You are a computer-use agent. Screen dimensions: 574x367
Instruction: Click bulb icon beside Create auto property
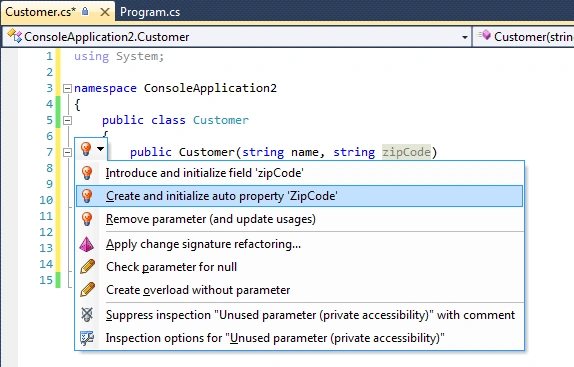(x=87, y=196)
